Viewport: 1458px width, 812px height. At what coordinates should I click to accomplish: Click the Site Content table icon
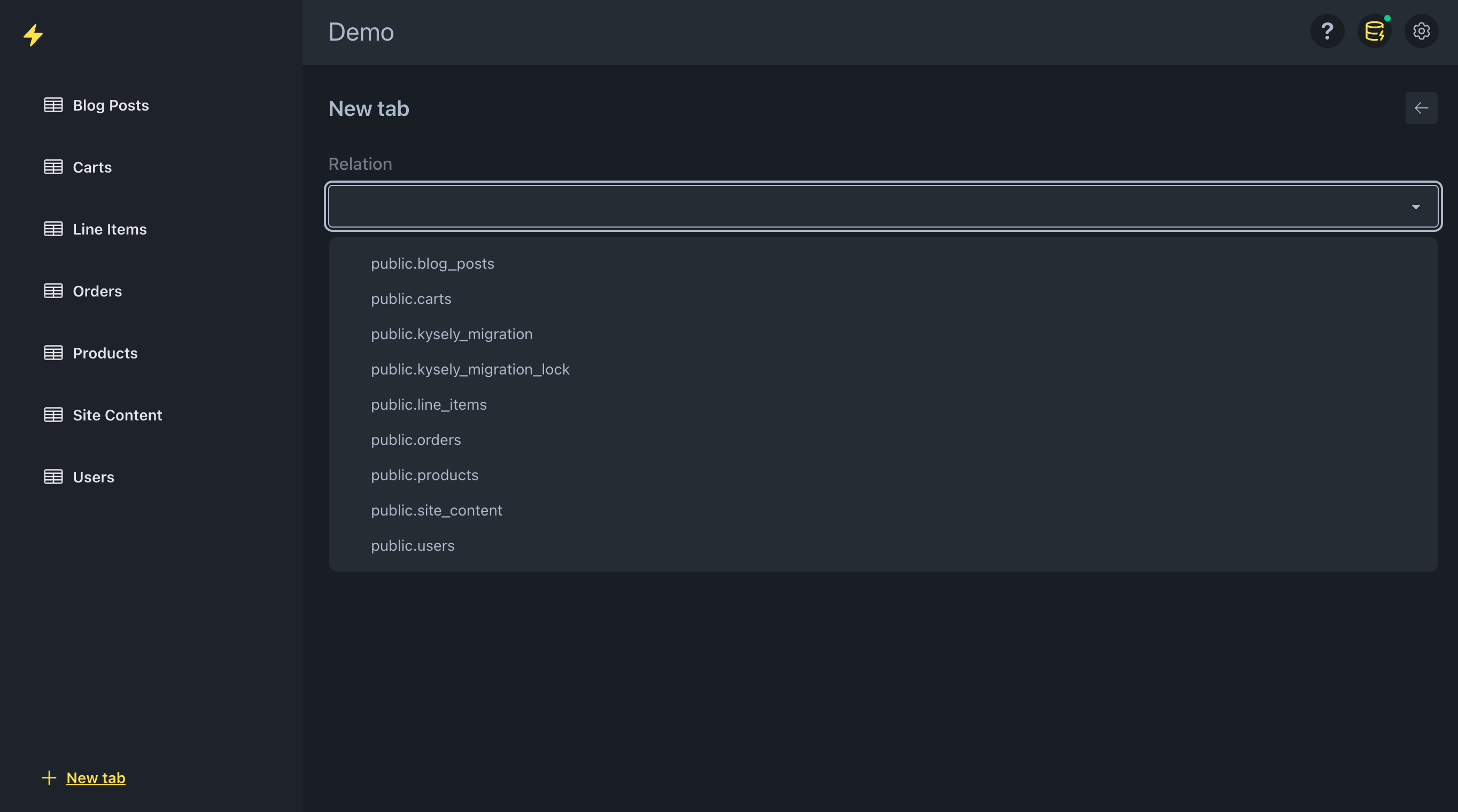tap(53, 414)
